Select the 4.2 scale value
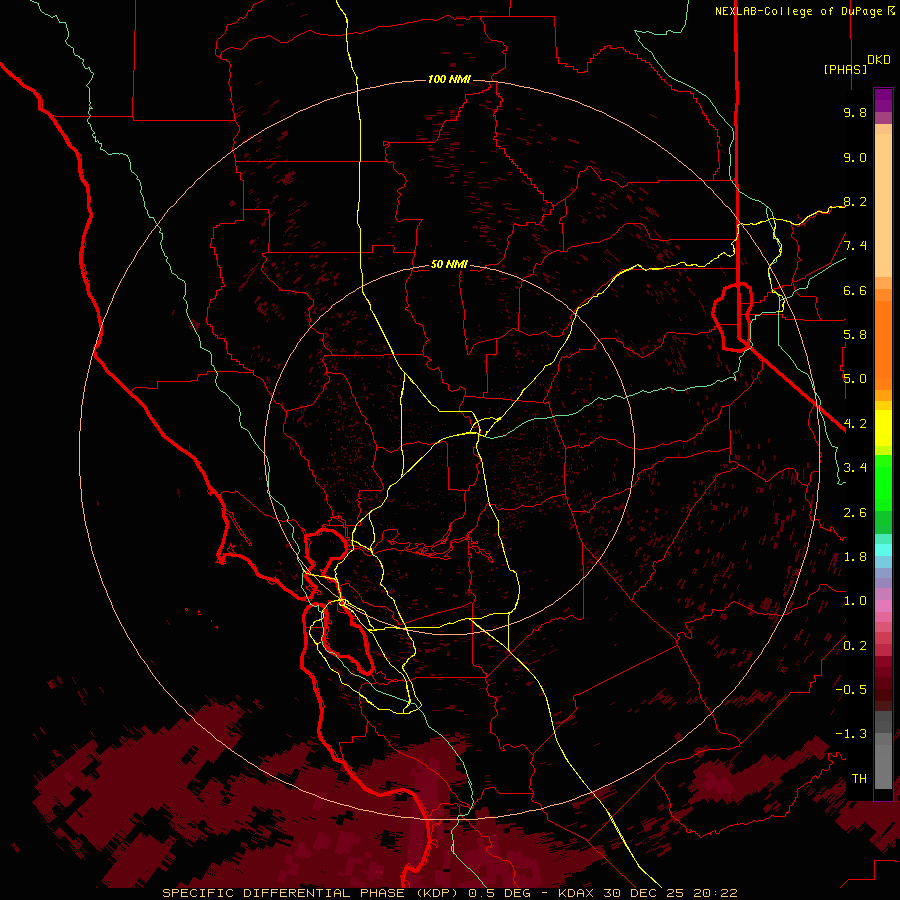The width and height of the screenshot is (900, 900). (855, 424)
